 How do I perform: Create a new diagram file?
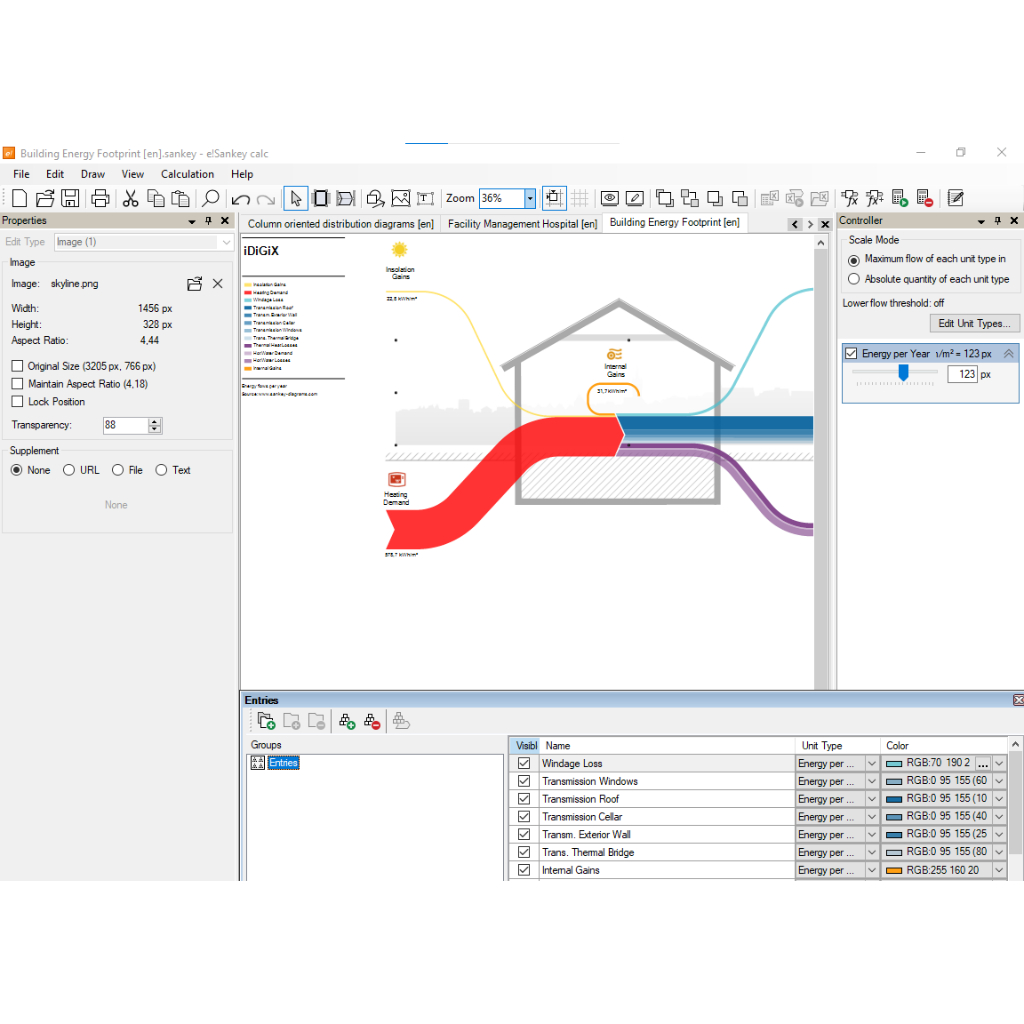[x=20, y=198]
